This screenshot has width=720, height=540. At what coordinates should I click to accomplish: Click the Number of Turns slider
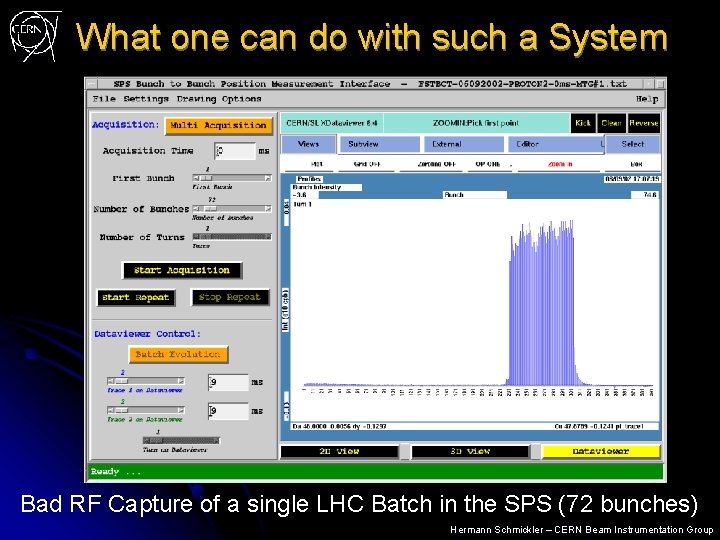pos(232,237)
